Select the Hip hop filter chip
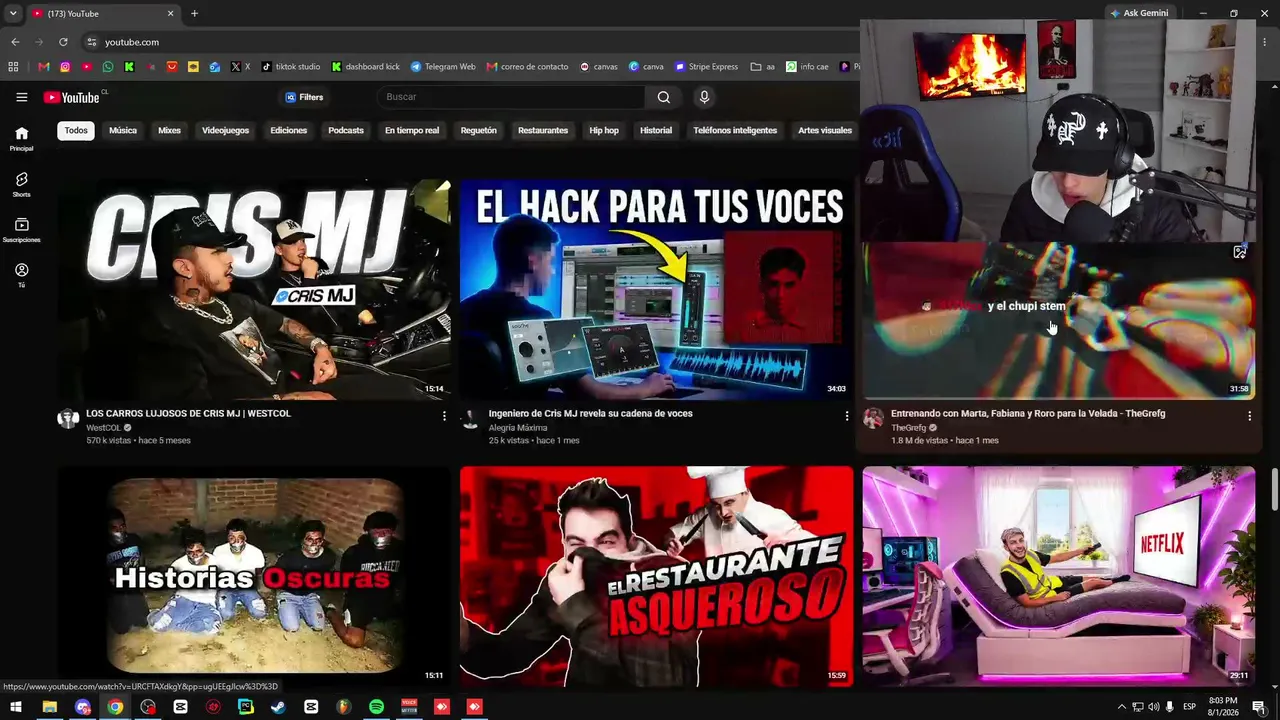 604,130
